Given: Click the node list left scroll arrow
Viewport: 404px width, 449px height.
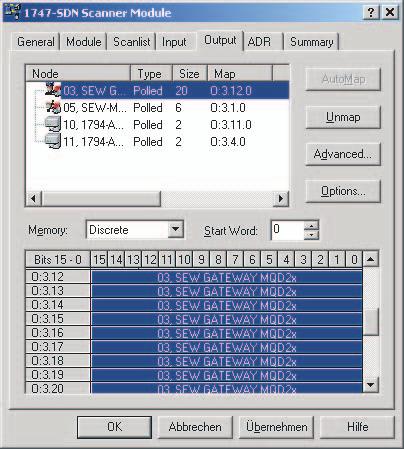Looking at the screenshot, I should point(33,199).
